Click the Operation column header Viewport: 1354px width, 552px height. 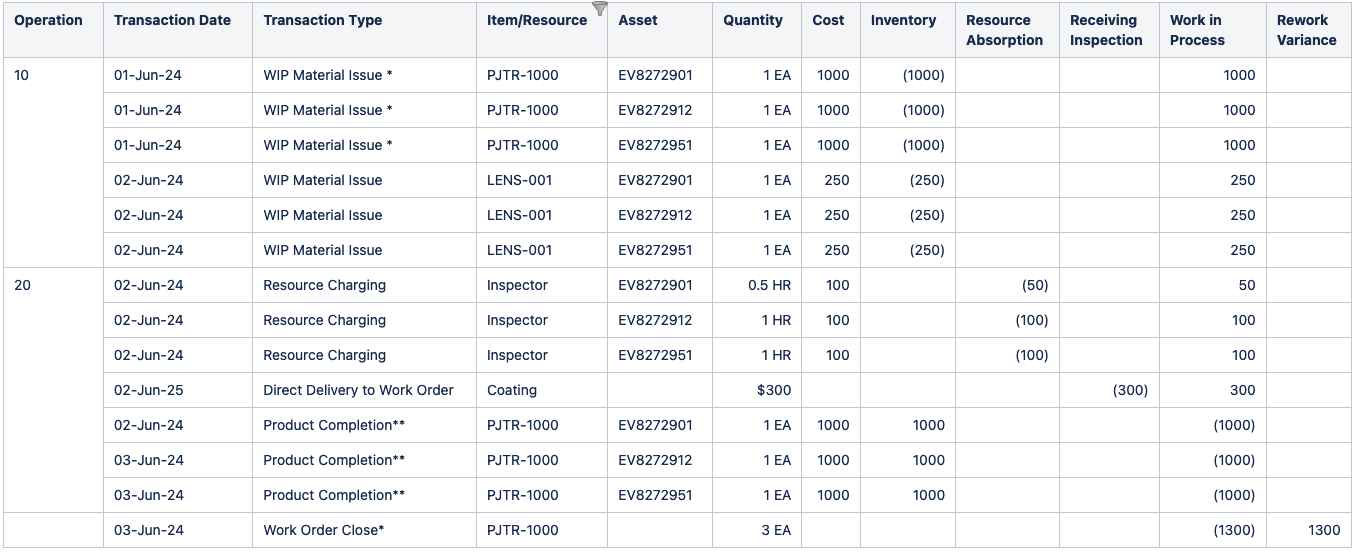(48, 20)
